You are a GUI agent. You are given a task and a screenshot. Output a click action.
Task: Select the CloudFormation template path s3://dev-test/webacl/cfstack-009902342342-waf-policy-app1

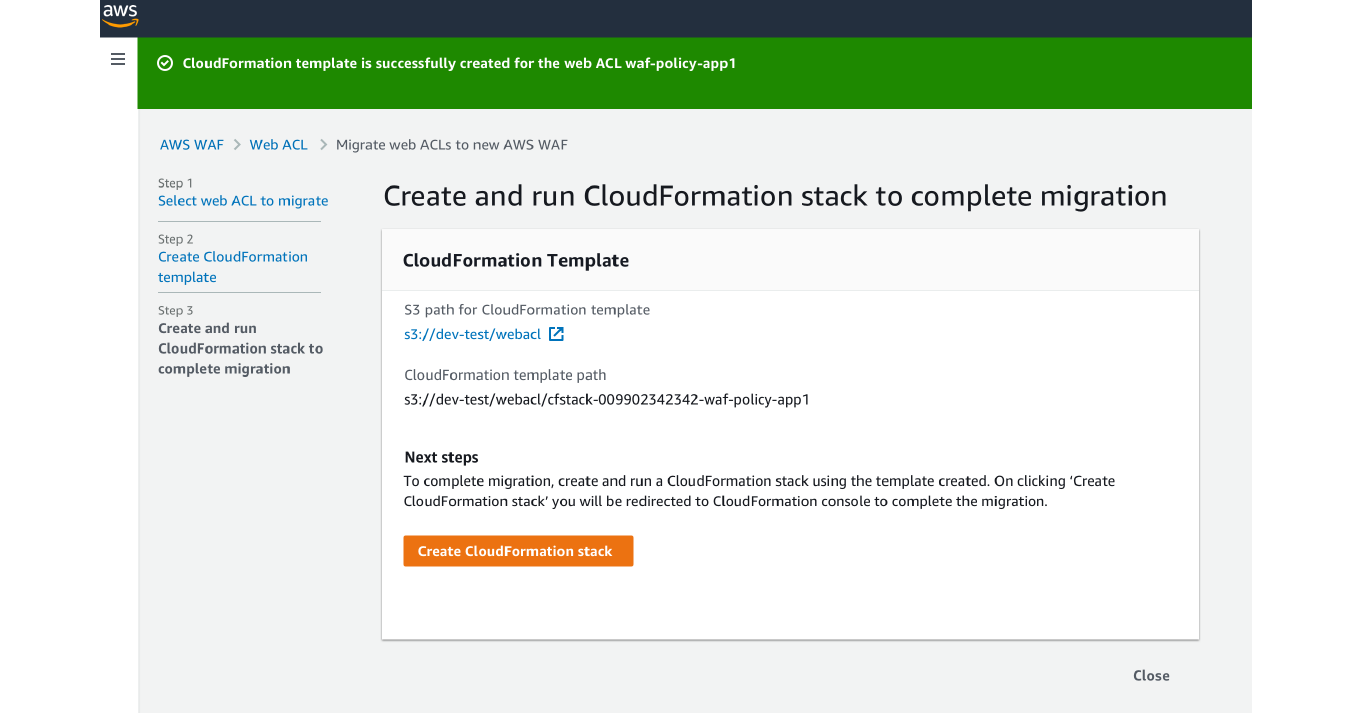click(606, 399)
